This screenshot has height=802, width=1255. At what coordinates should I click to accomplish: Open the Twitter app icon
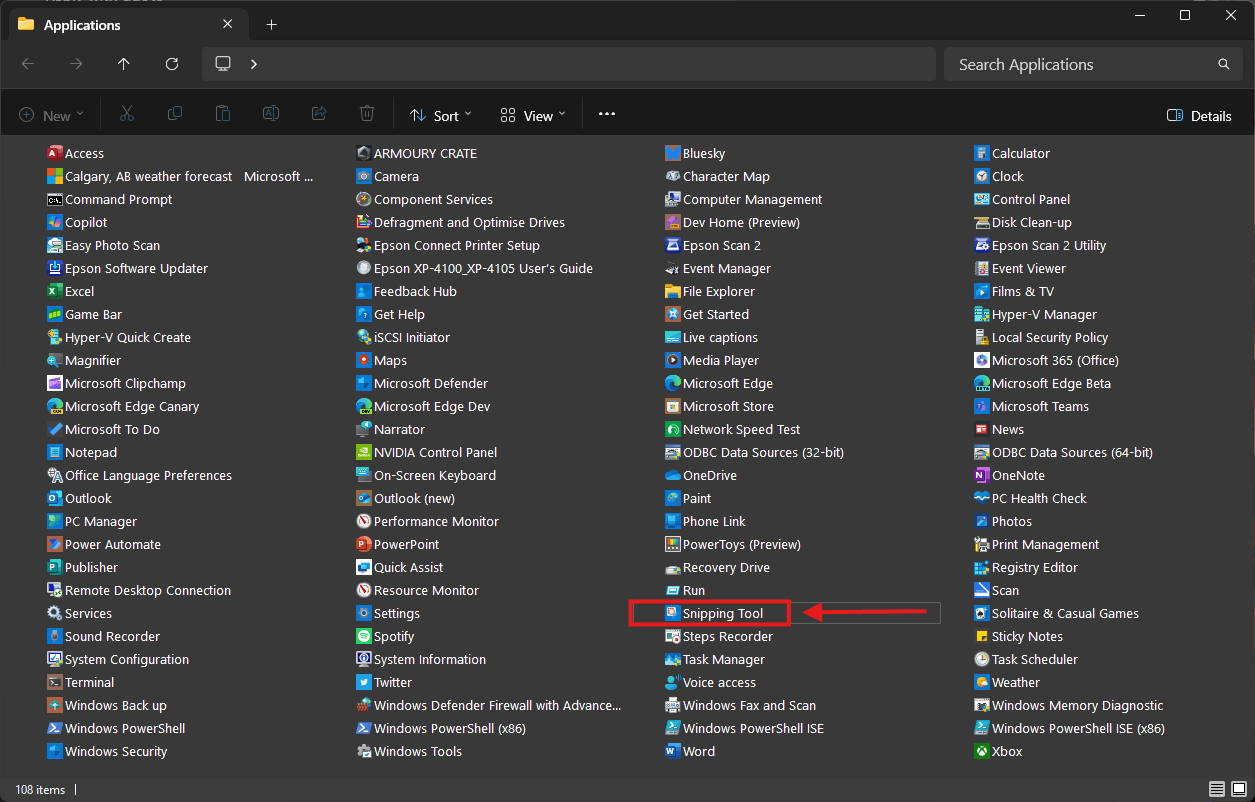(365, 682)
